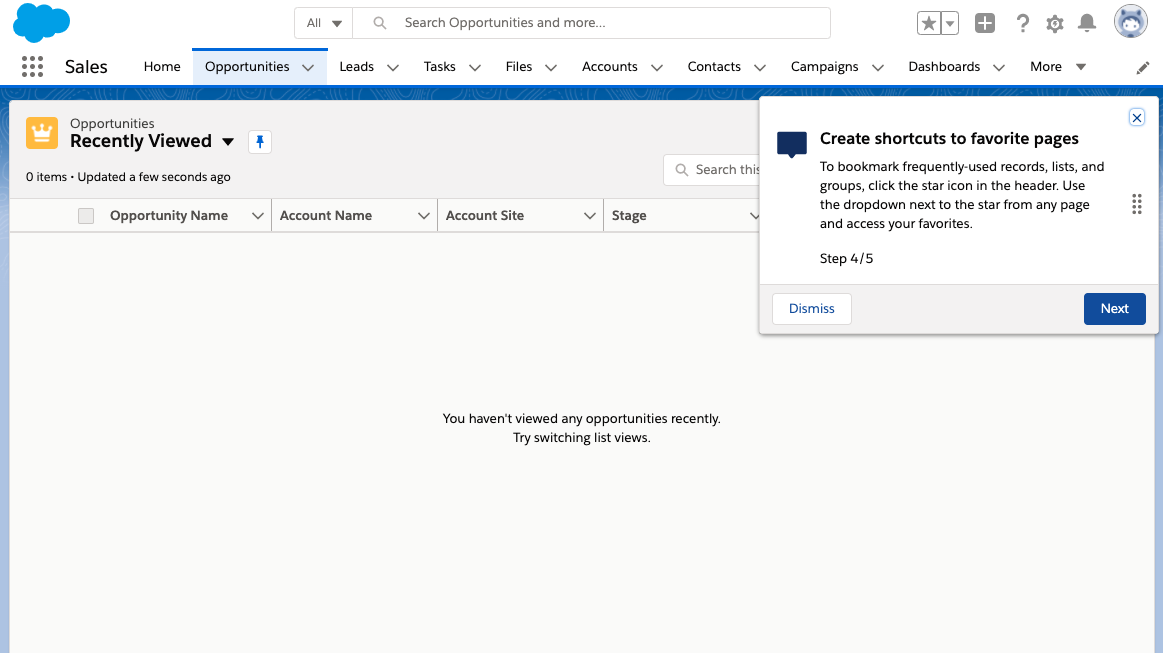Image resolution: width=1163 pixels, height=653 pixels.
Task: Open the All search scope dropdown
Action: pos(322,22)
